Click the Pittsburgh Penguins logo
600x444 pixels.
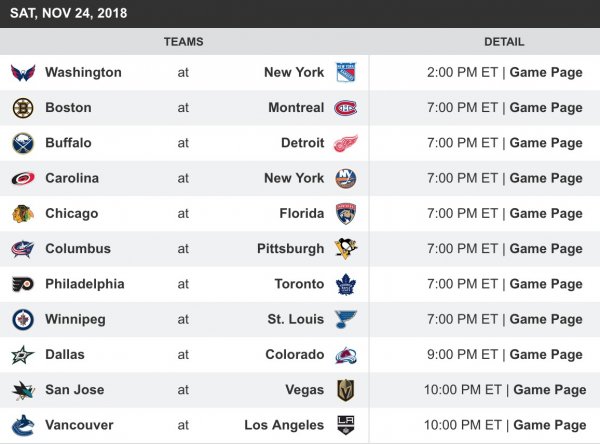[x=346, y=249]
